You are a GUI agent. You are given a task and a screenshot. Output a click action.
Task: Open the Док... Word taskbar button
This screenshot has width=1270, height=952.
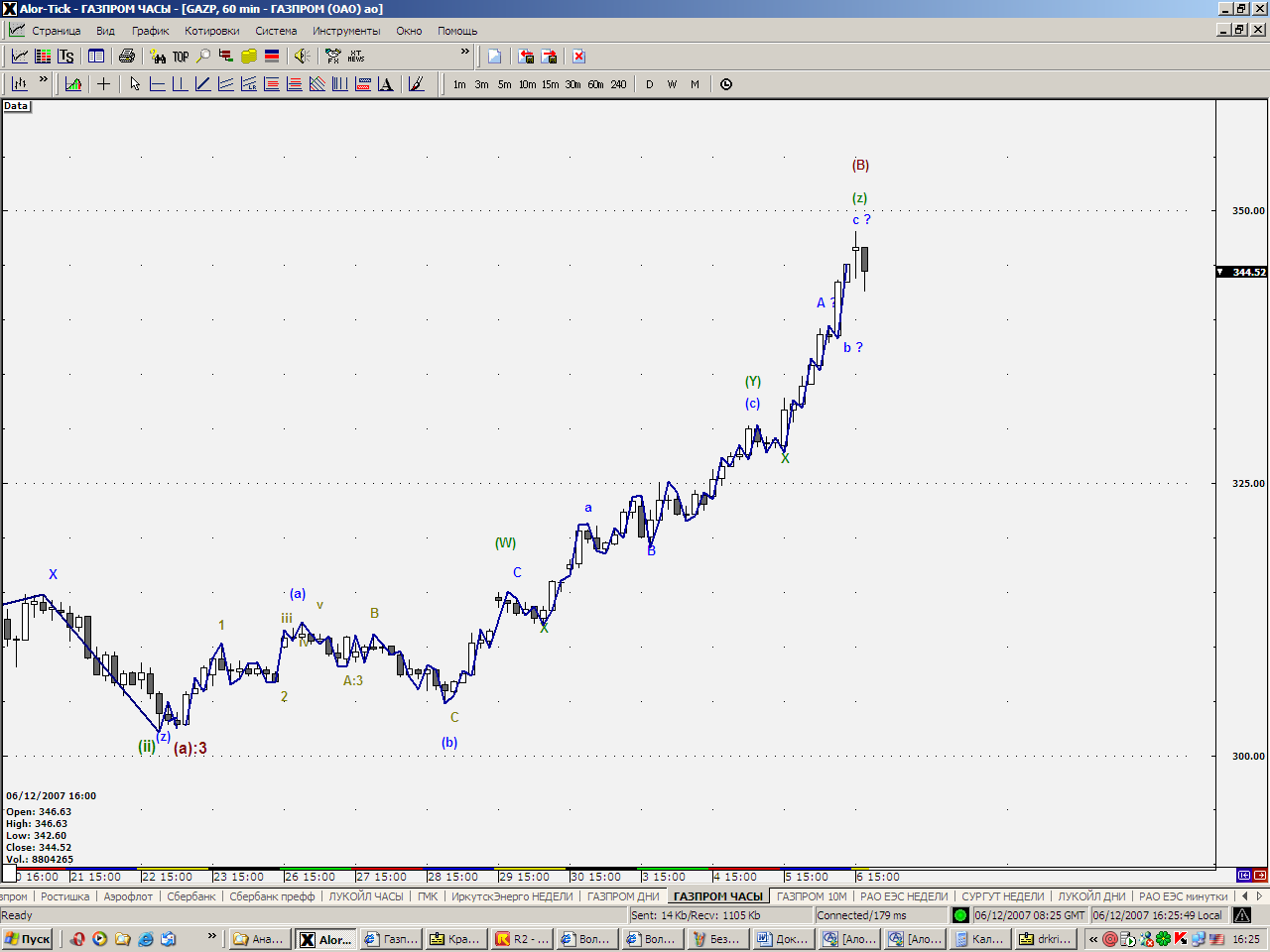tap(784, 939)
